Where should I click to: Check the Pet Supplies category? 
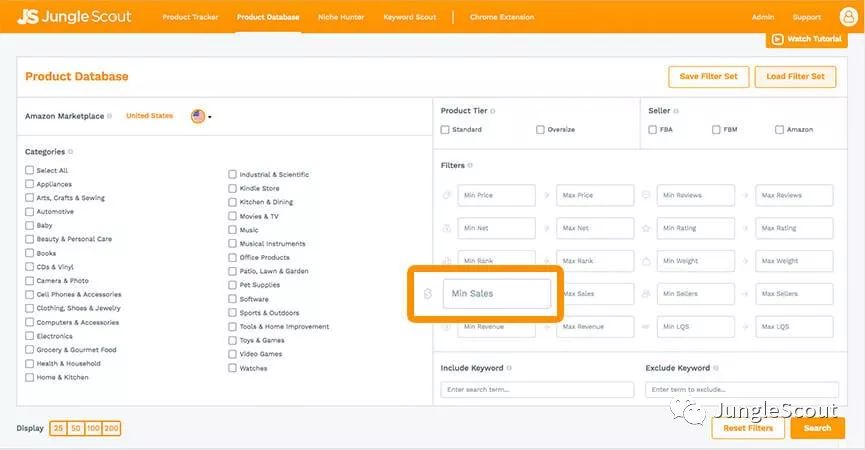coord(233,285)
